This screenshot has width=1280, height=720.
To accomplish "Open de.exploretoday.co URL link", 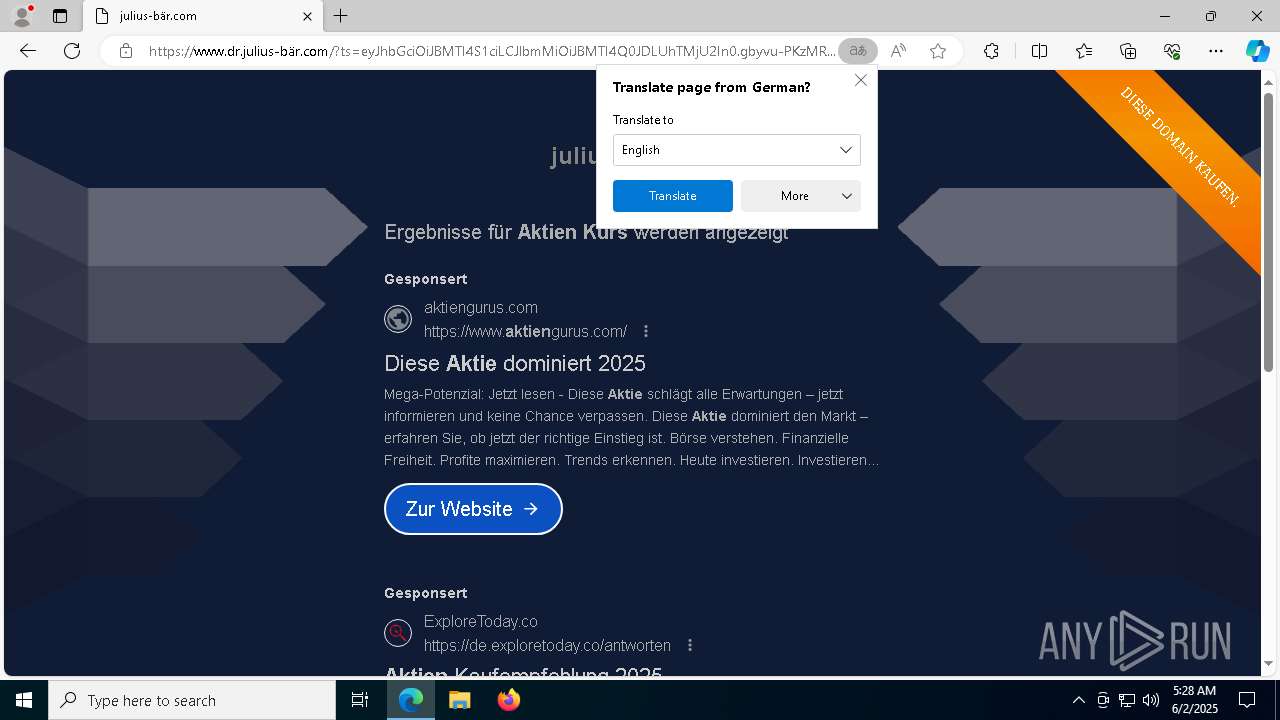I will [547, 645].
